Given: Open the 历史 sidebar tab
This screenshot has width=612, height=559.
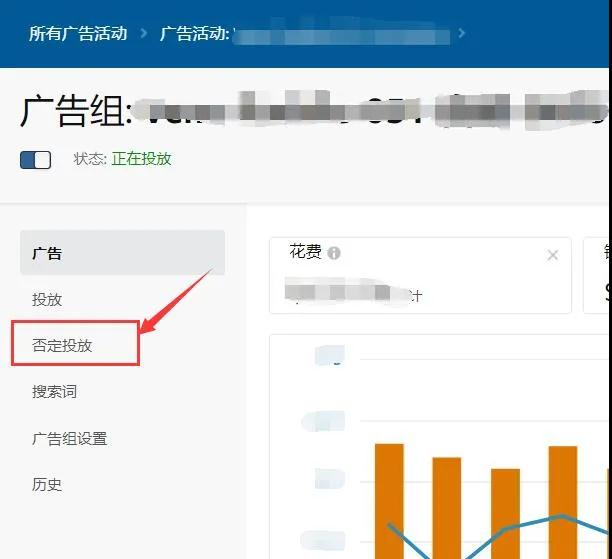Looking at the screenshot, I should coord(47,484).
